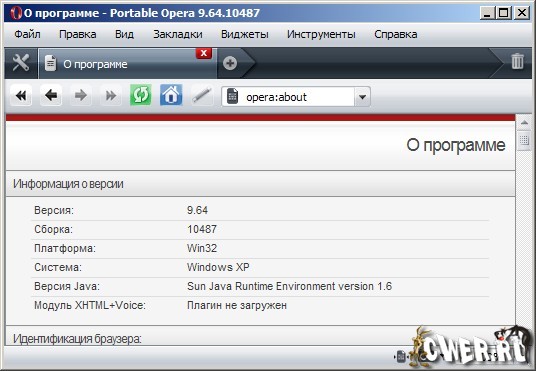This screenshot has width=536, height=371.
Task: Open closed tabs trash can
Action: [517, 62]
